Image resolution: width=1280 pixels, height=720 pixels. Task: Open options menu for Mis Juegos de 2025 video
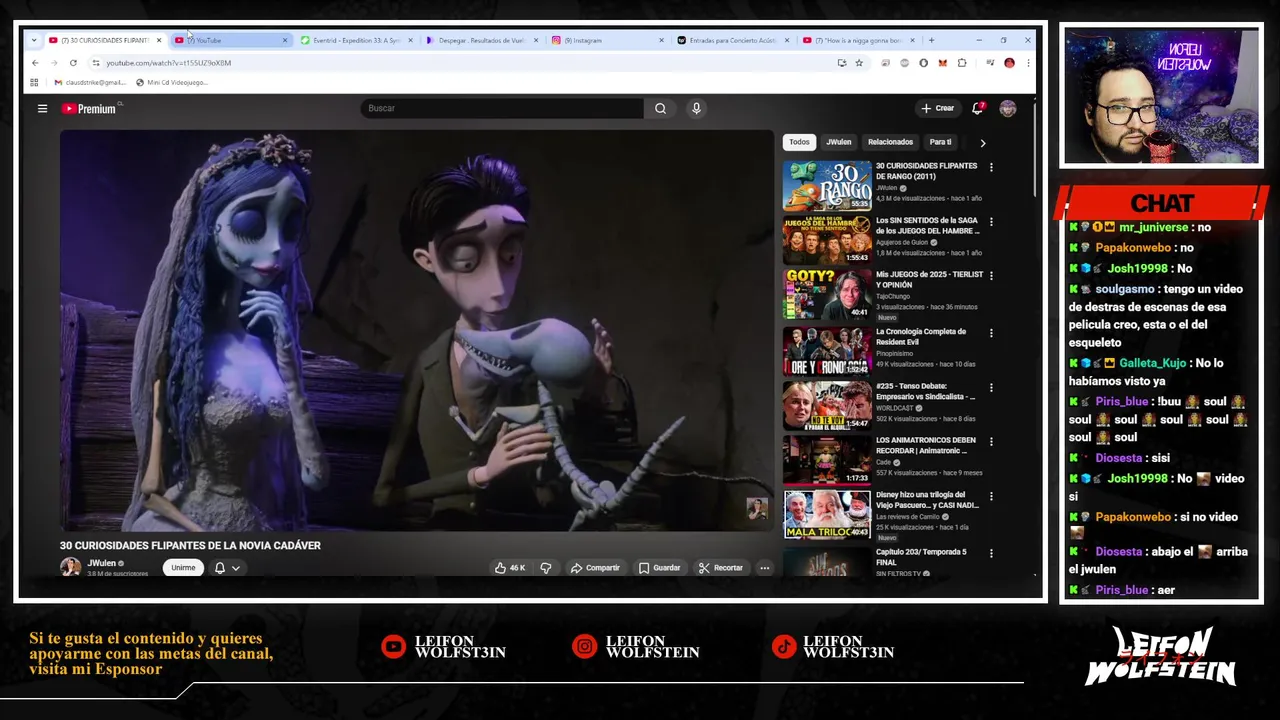[991, 276]
